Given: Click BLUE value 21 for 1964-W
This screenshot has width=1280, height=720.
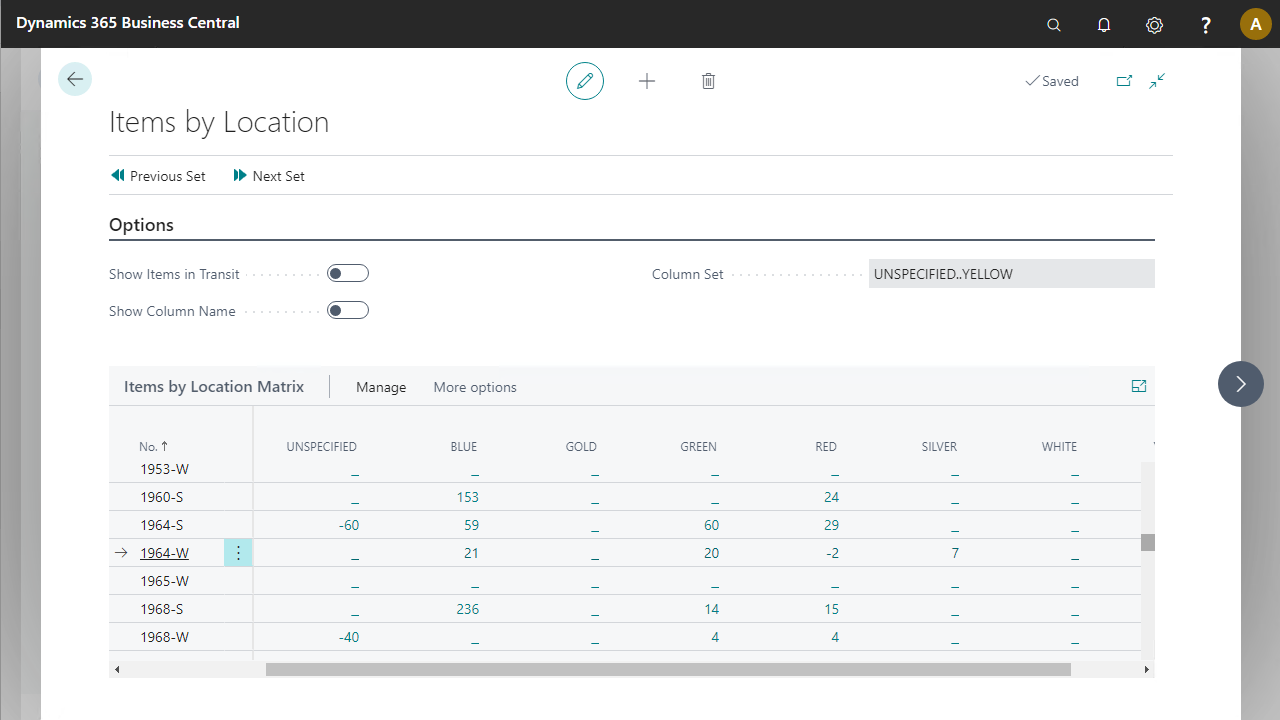Looking at the screenshot, I should click(471, 553).
